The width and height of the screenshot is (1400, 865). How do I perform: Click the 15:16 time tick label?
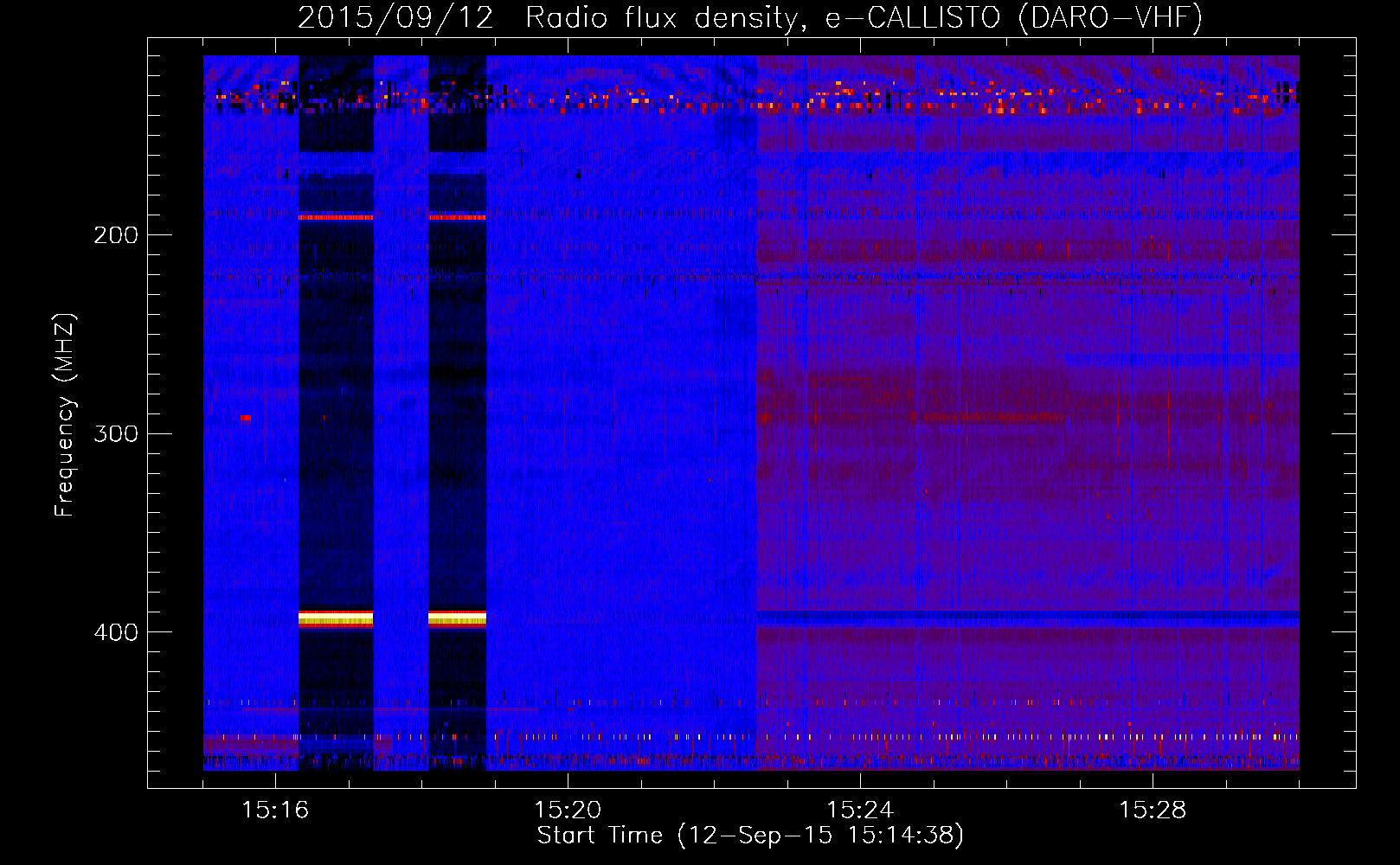coord(275,811)
